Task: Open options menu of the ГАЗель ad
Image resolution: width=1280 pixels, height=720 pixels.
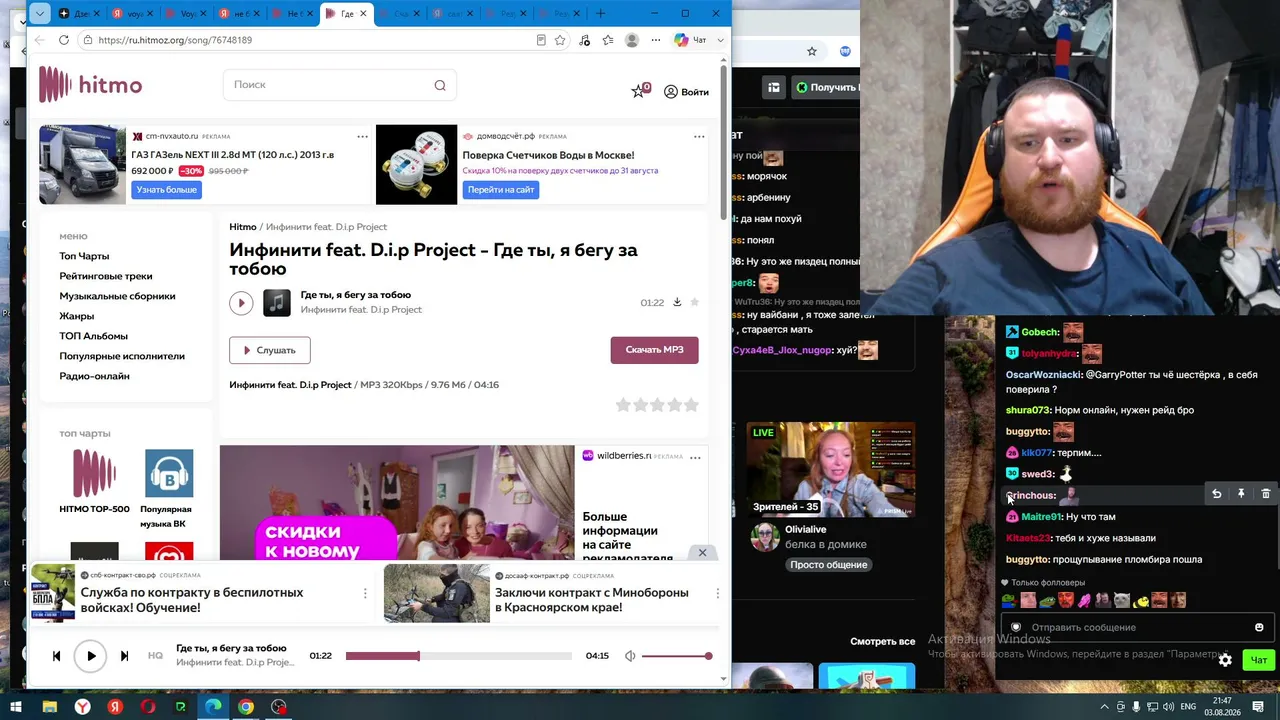Action: coord(362,136)
